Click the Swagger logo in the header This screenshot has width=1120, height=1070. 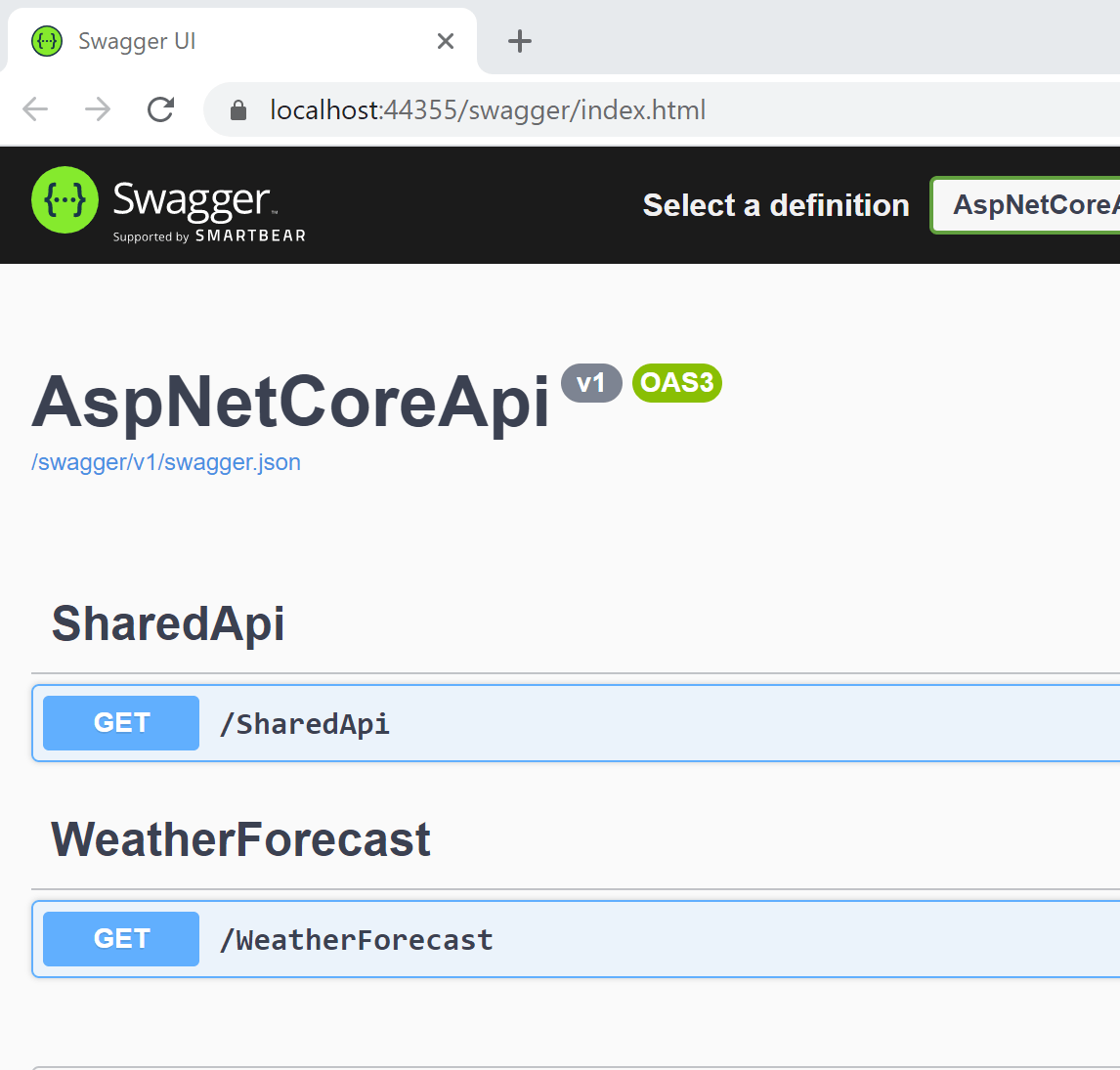(x=168, y=204)
